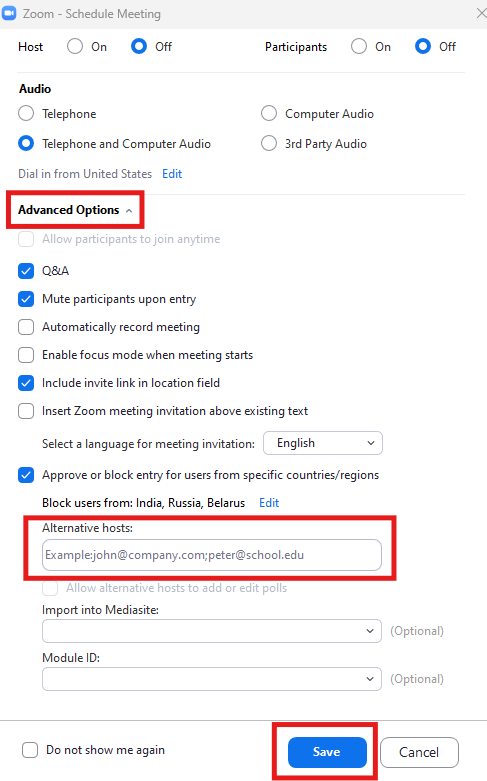Click the Save button
The height and width of the screenshot is (781, 487).
tap(327, 752)
